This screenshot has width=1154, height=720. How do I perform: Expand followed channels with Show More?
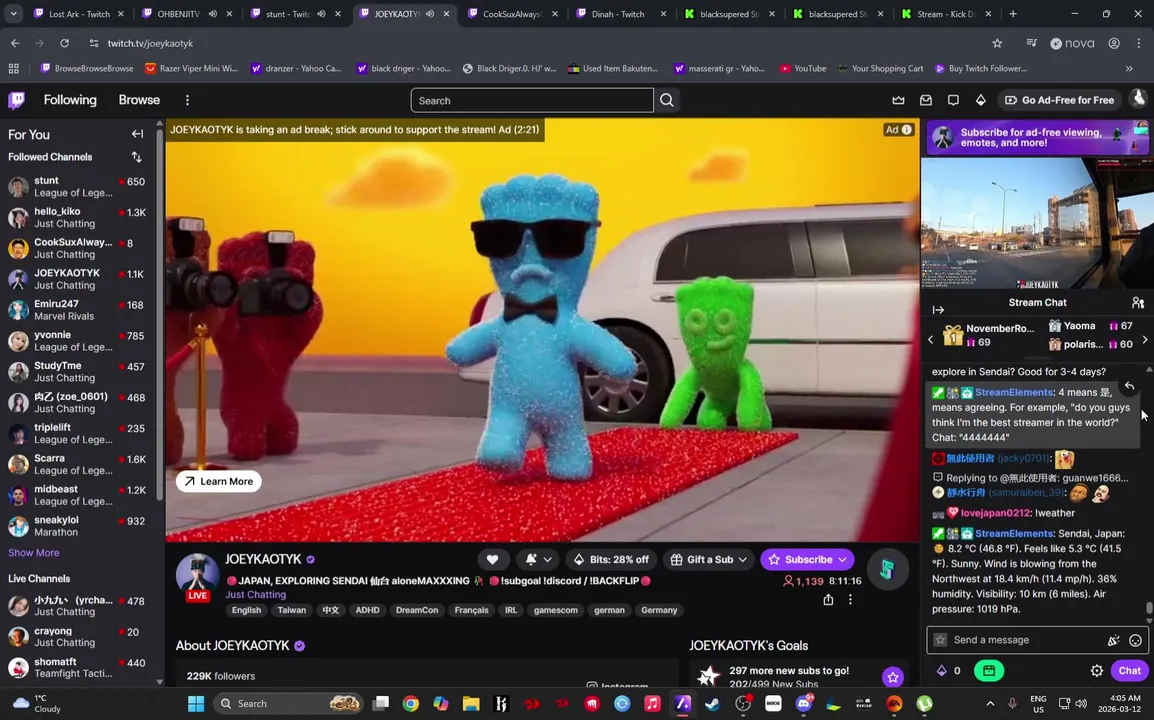click(x=34, y=553)
